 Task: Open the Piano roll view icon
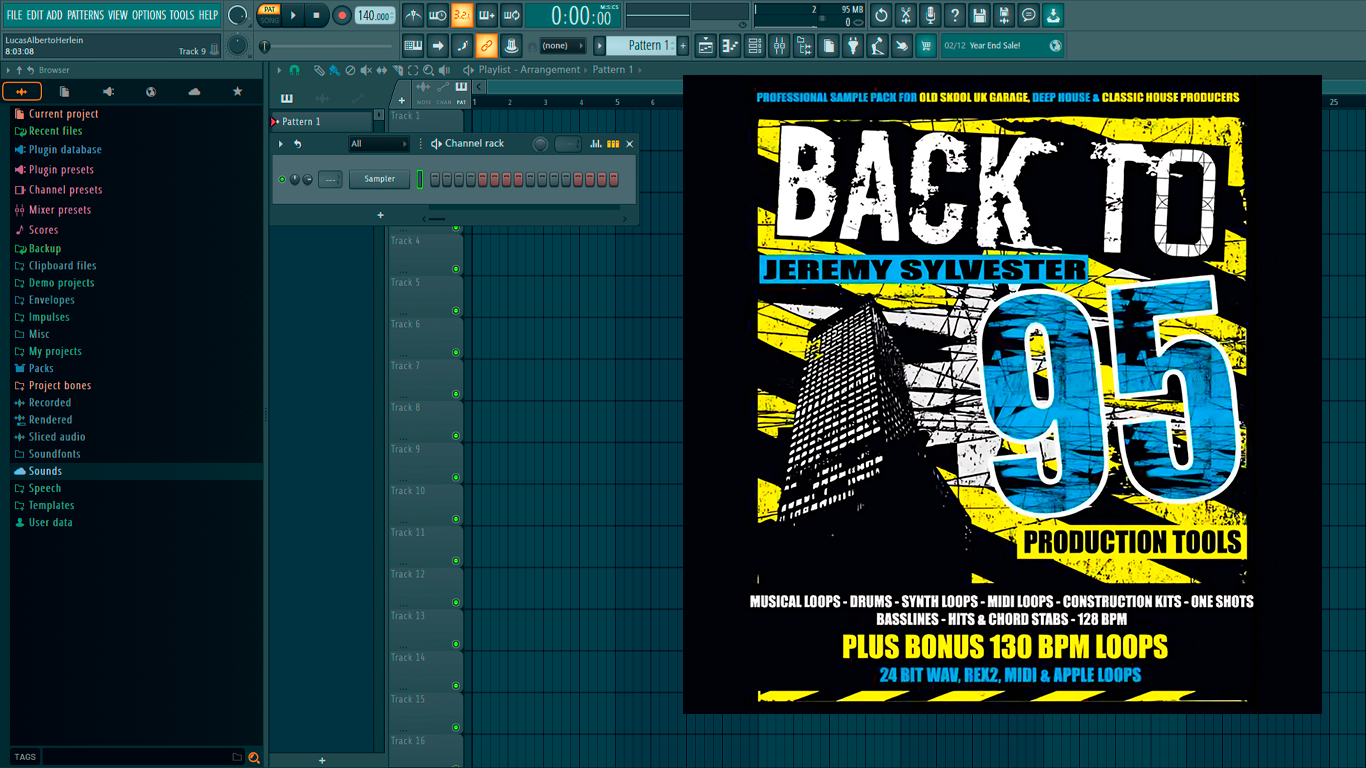point(730,45)
